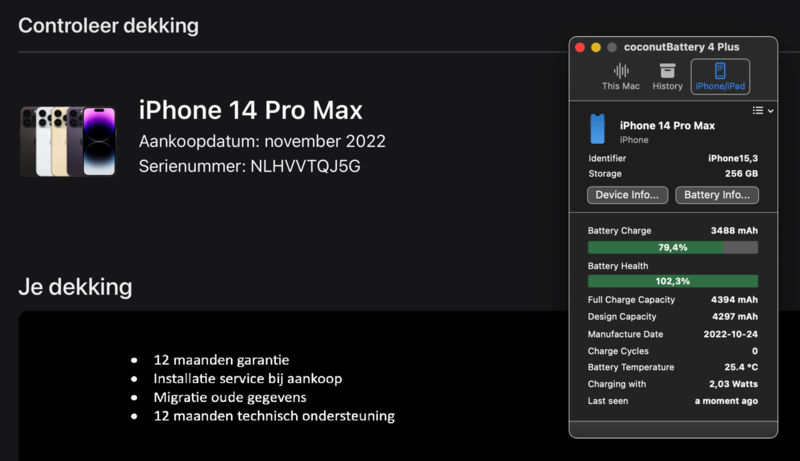Click the Identifier value iPhone15,3
800x461 pixels.
(733, 159)
